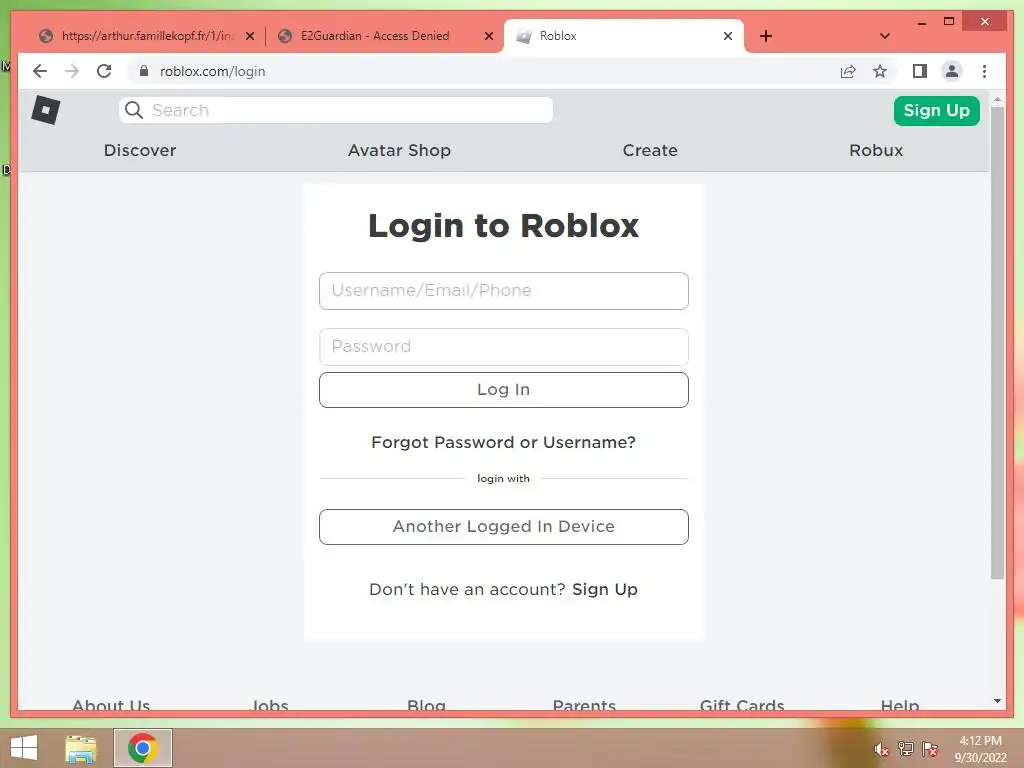Open the Chrome side panel icon
This screenshot has height=768, width=1024.
pyautogui.click(x=920, y=71)
